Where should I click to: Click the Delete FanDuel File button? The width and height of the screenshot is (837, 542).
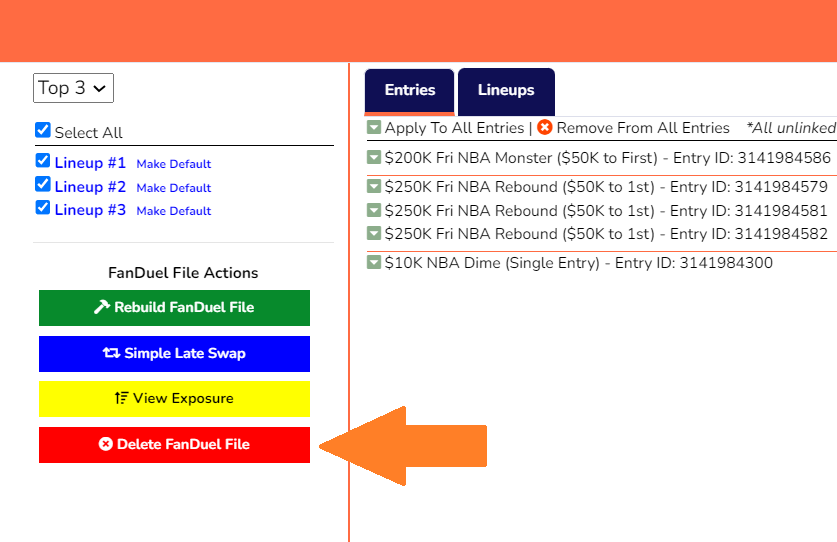(x=175, y=445)
